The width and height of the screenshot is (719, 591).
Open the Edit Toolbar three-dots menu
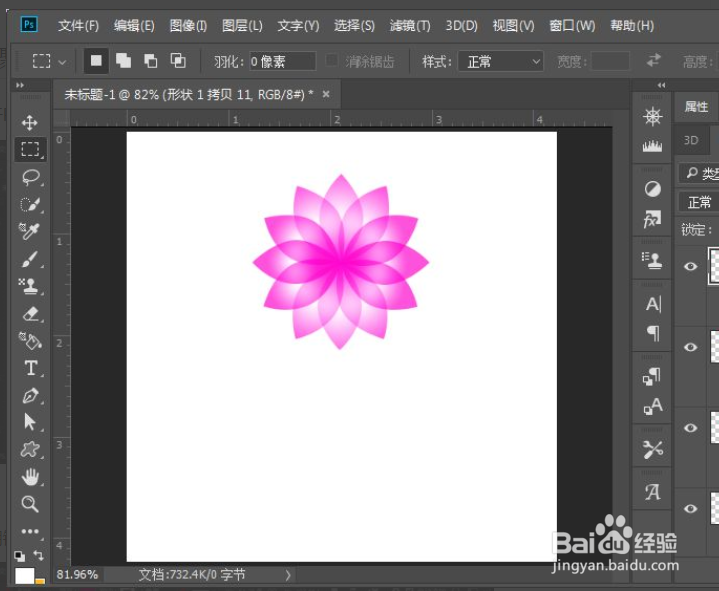pos(30,531)
